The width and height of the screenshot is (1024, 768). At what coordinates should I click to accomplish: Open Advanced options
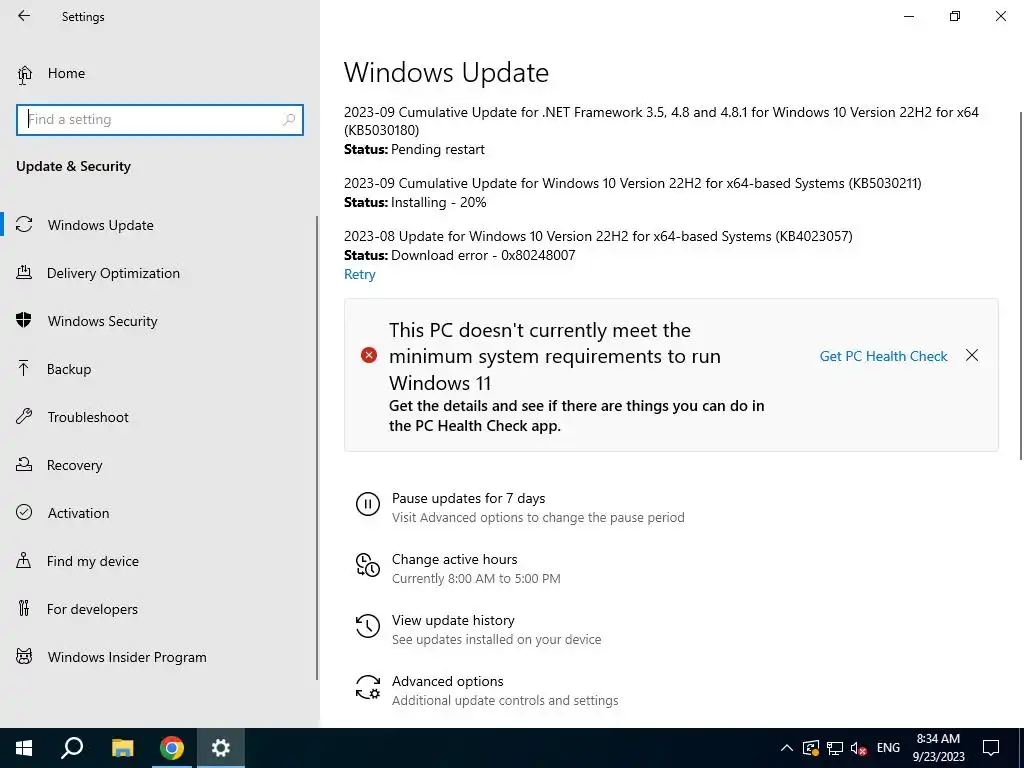click(447, 681)
